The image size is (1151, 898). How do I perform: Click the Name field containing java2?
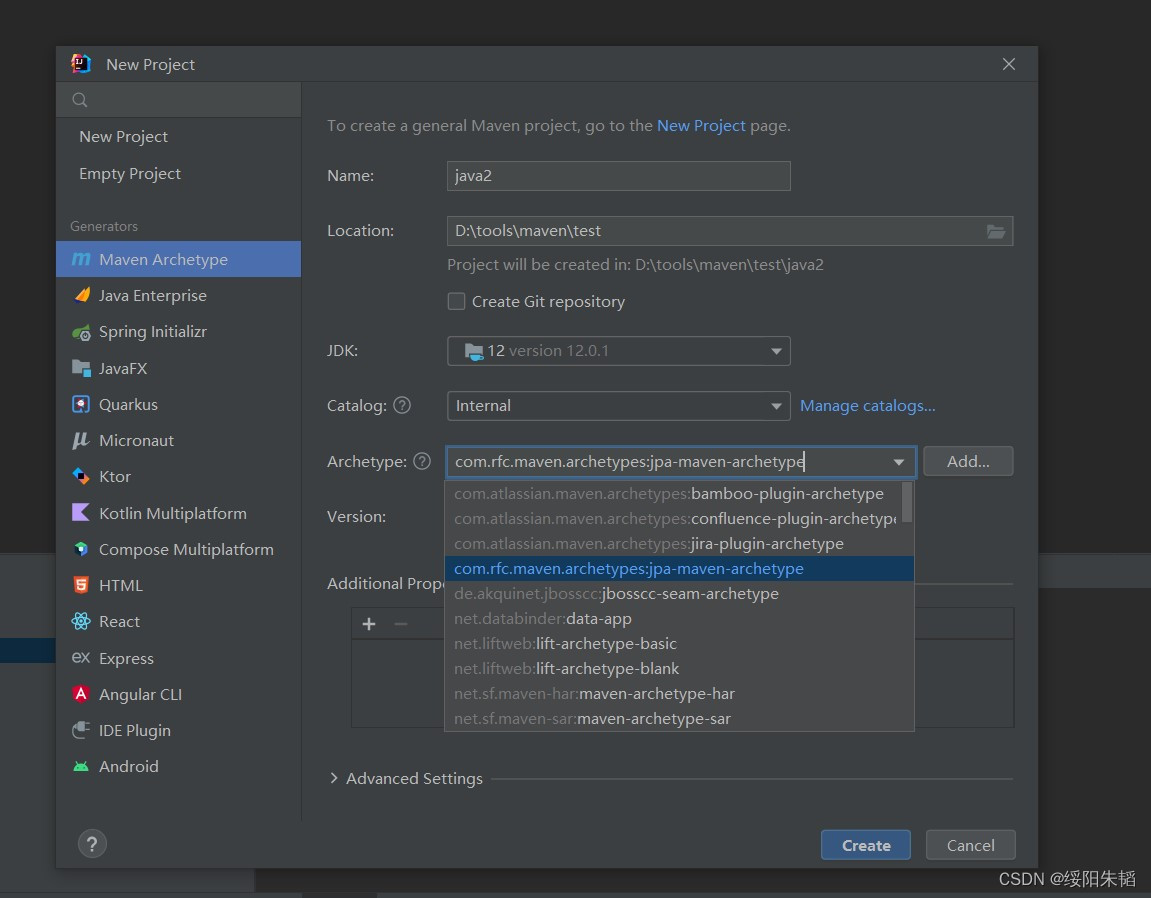(x=619, y=176)
